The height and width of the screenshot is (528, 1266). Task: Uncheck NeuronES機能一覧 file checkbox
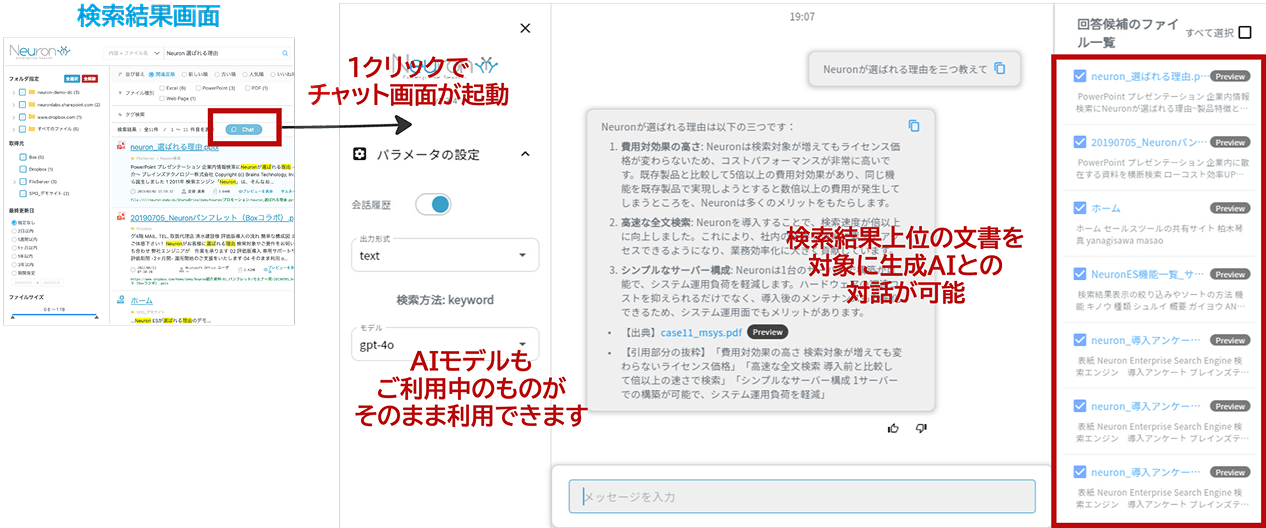[1080, 274]
